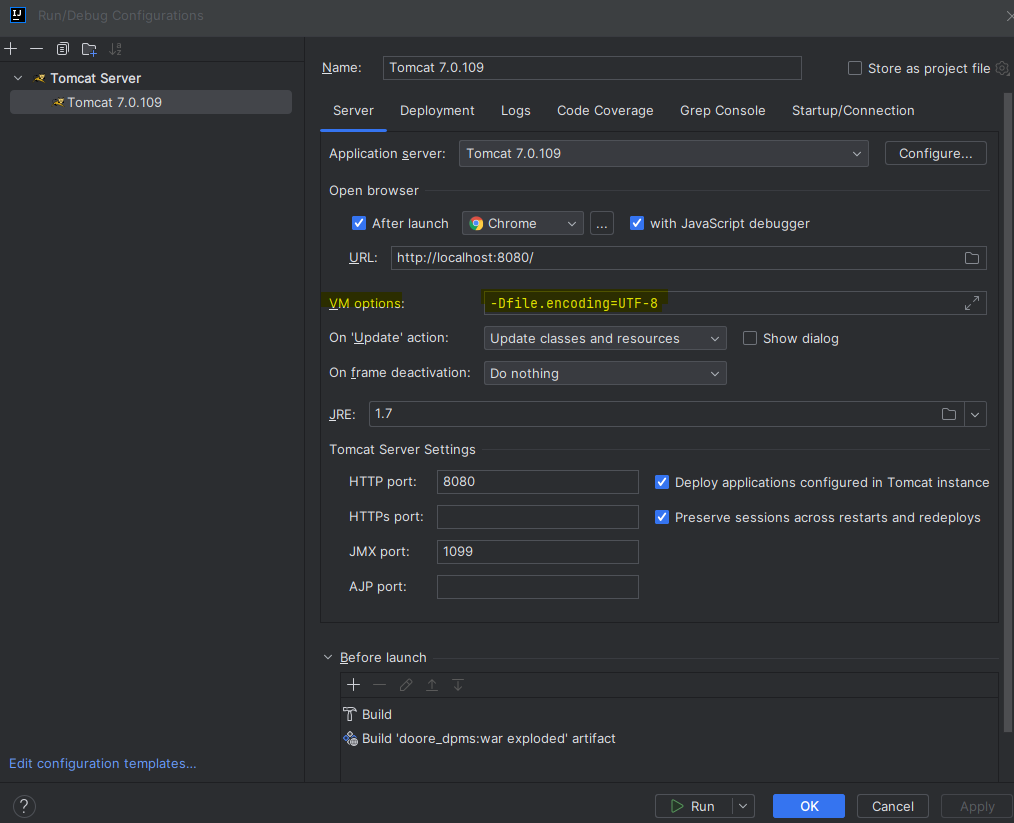Expand the VM options field
Screen dimensions: 1014x823
tap(971, 303)
